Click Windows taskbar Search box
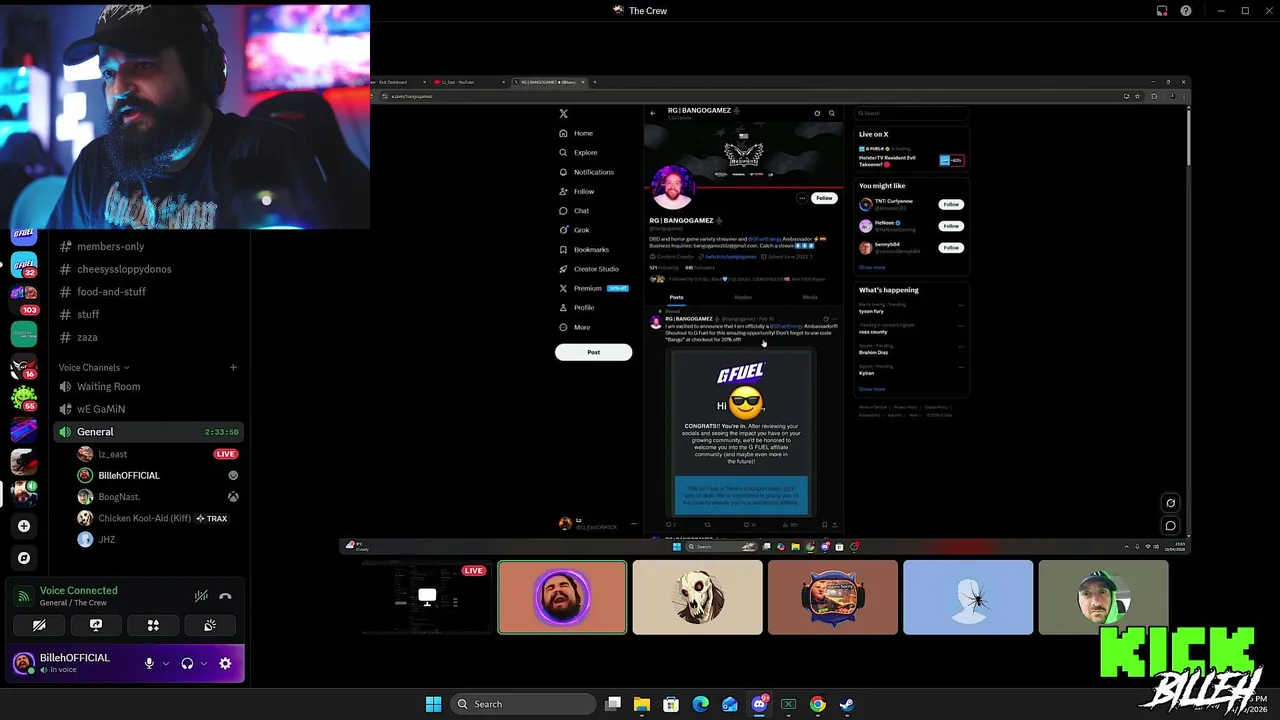 [523, 704]
